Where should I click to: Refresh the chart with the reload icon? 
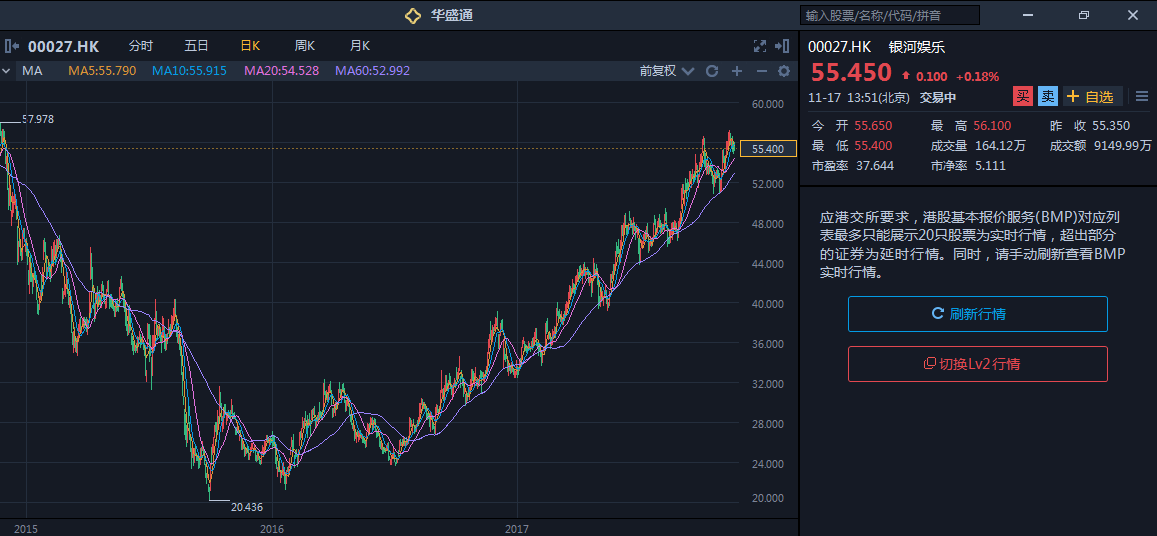pos(712,71)
